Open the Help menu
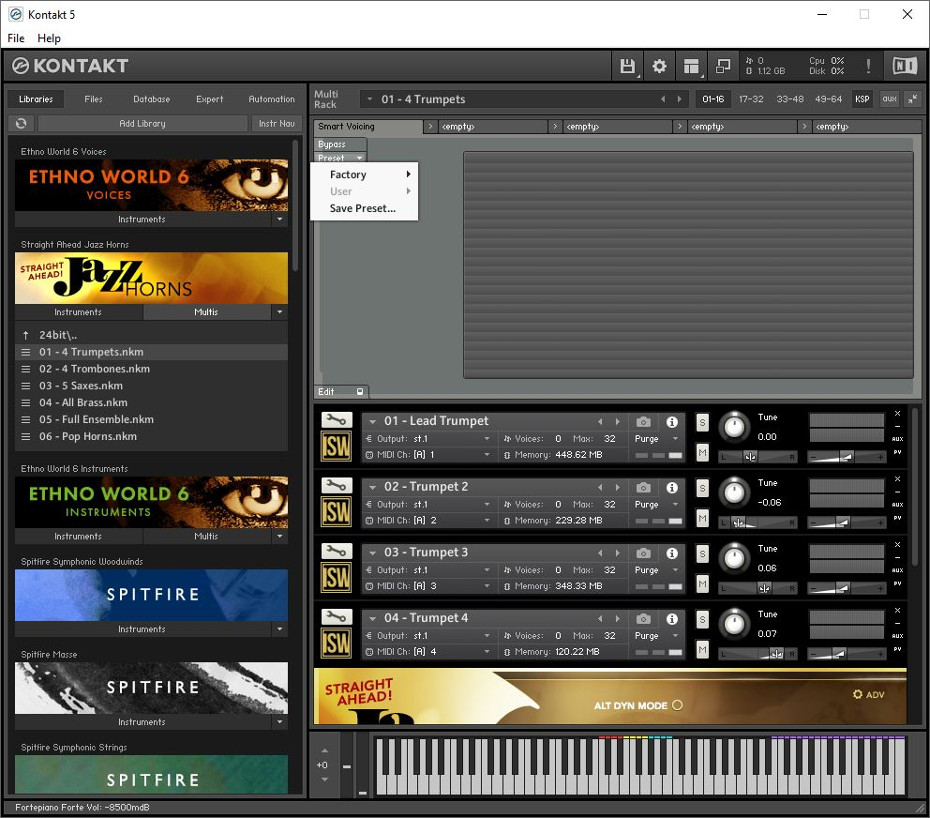 pyautogui.click(x=49, y=38)
